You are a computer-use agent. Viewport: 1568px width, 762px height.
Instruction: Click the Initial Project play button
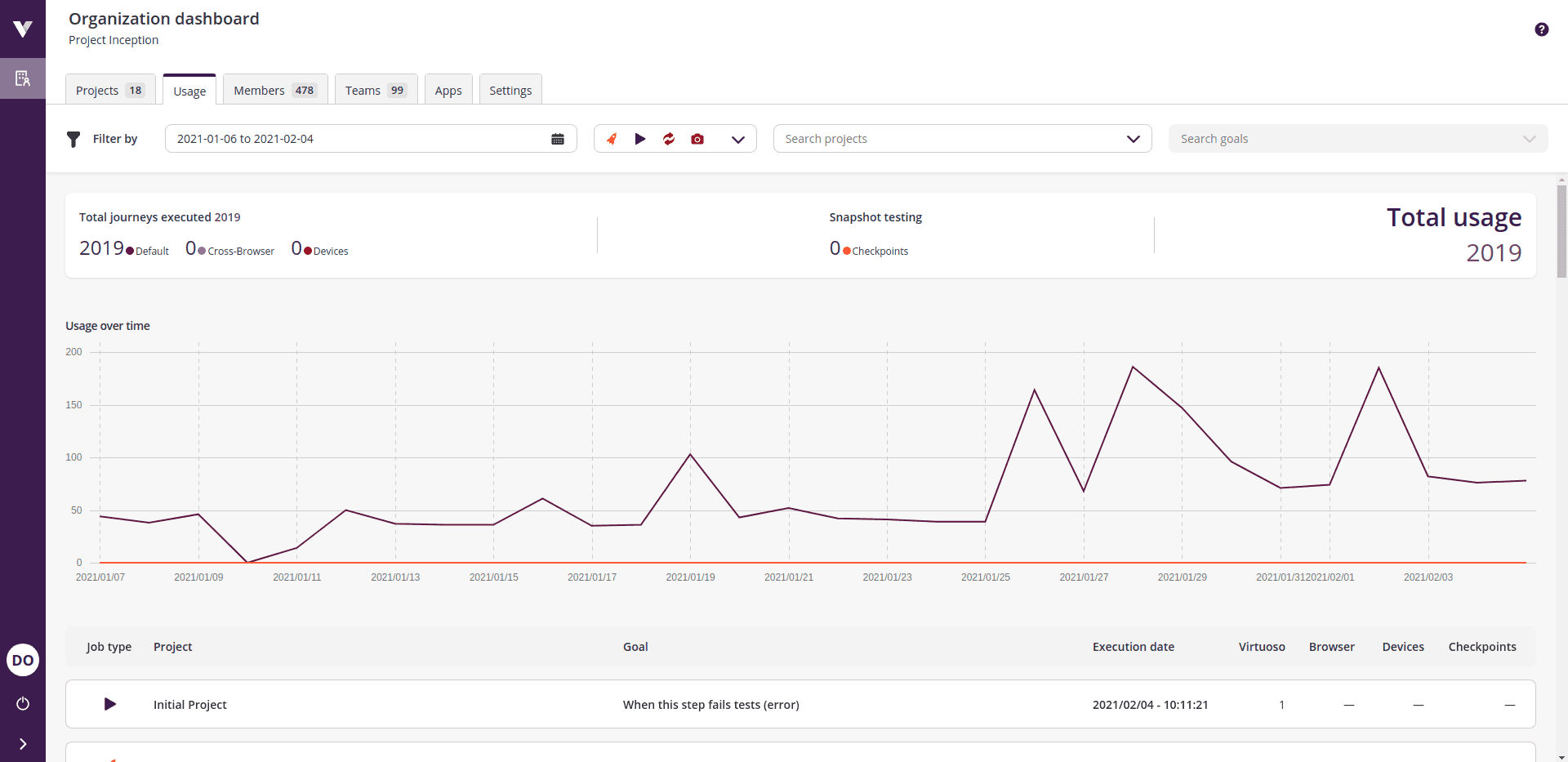[109, 704]
